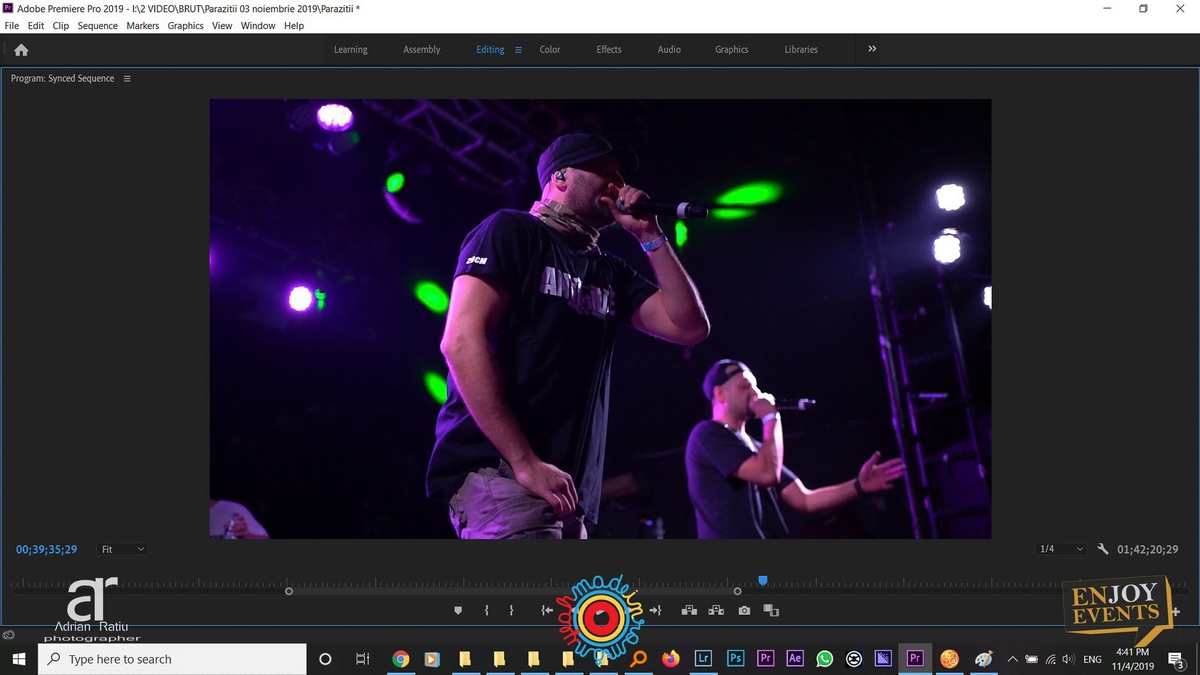Click the Extract button in transport controls

pyautogui.click(x=716, y=610)
